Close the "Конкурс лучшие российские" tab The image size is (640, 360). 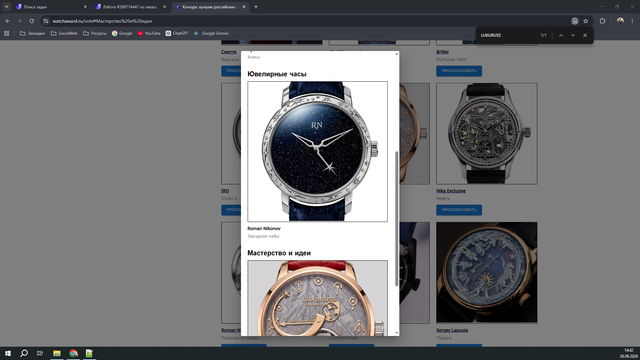[244, 7]
